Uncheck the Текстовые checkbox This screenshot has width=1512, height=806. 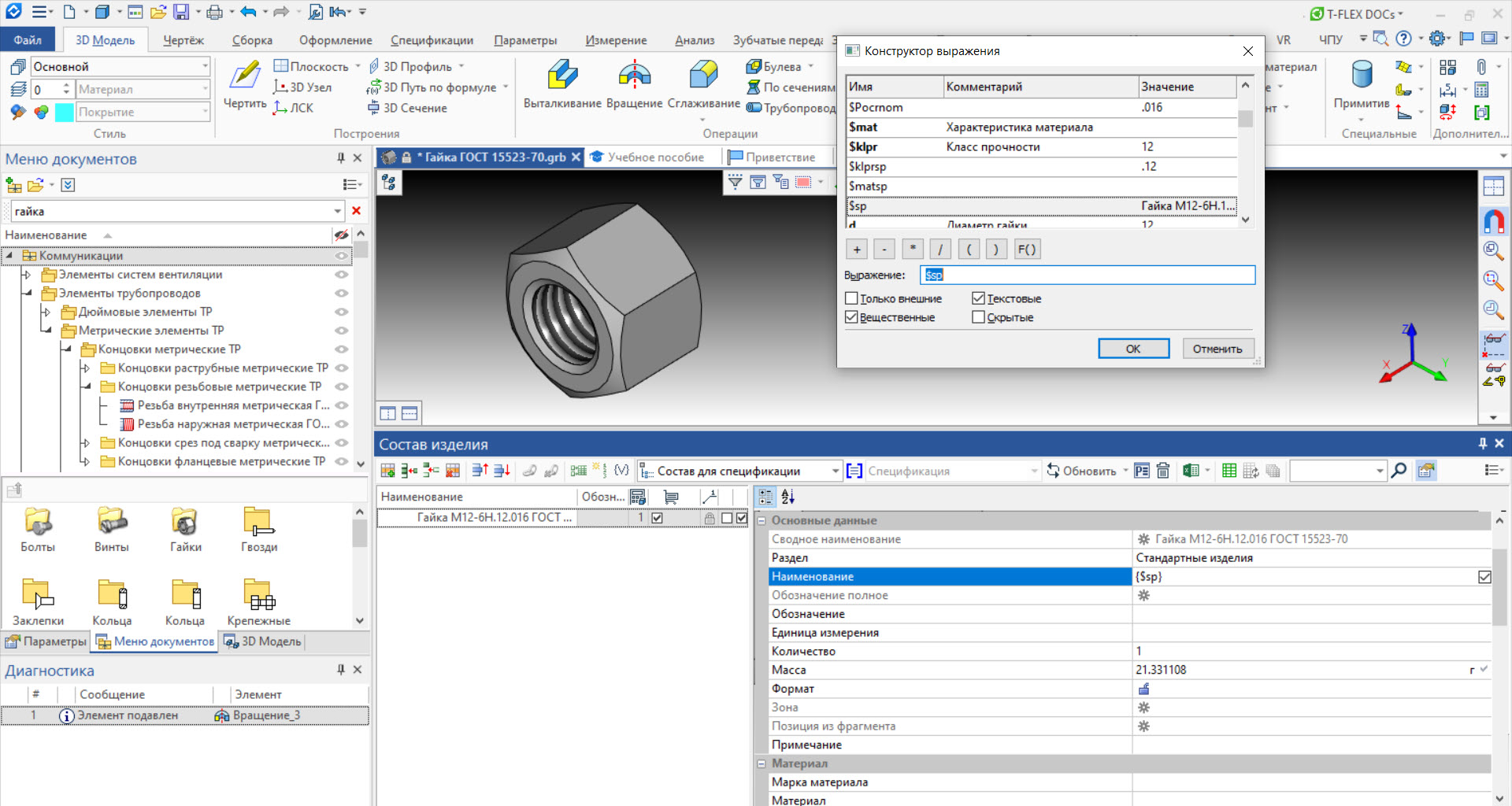(978, 298)
